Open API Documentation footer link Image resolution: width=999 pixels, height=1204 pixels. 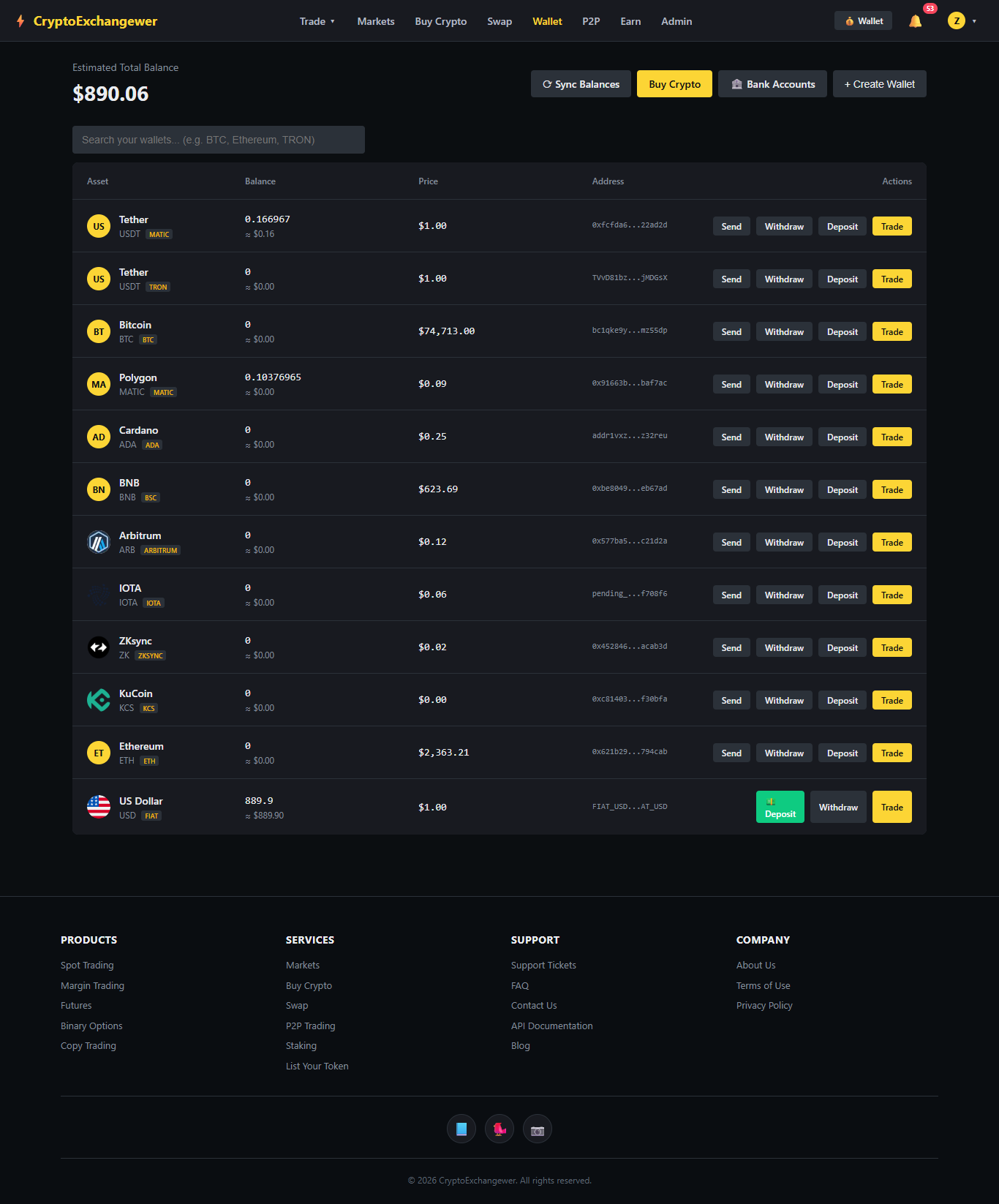(x=552, y=1026)
